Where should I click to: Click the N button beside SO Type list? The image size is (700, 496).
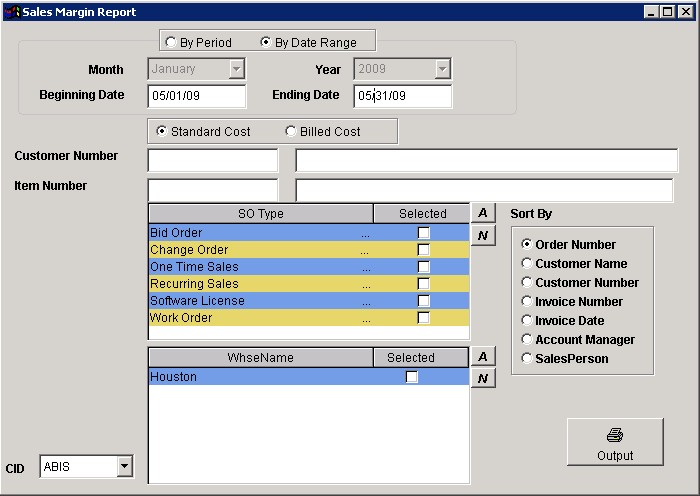click(x=482, y=235)
